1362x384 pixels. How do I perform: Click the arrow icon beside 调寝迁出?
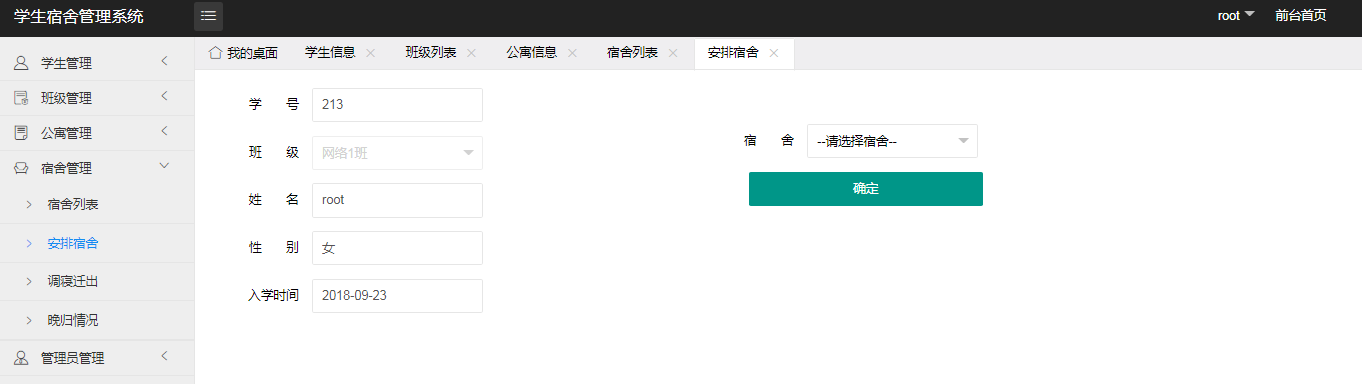[29, 282]
